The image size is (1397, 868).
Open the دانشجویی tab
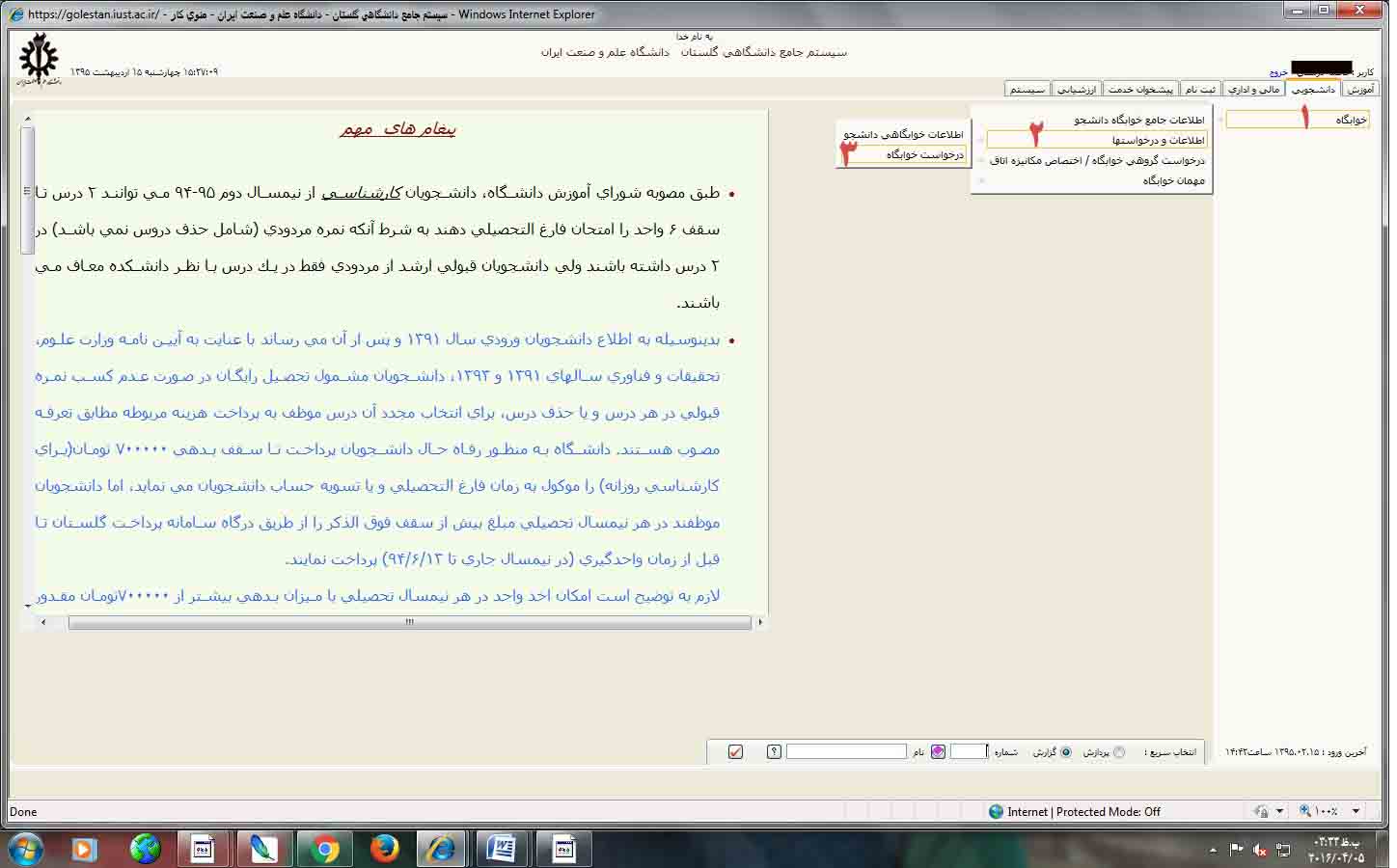(1314, 89)
